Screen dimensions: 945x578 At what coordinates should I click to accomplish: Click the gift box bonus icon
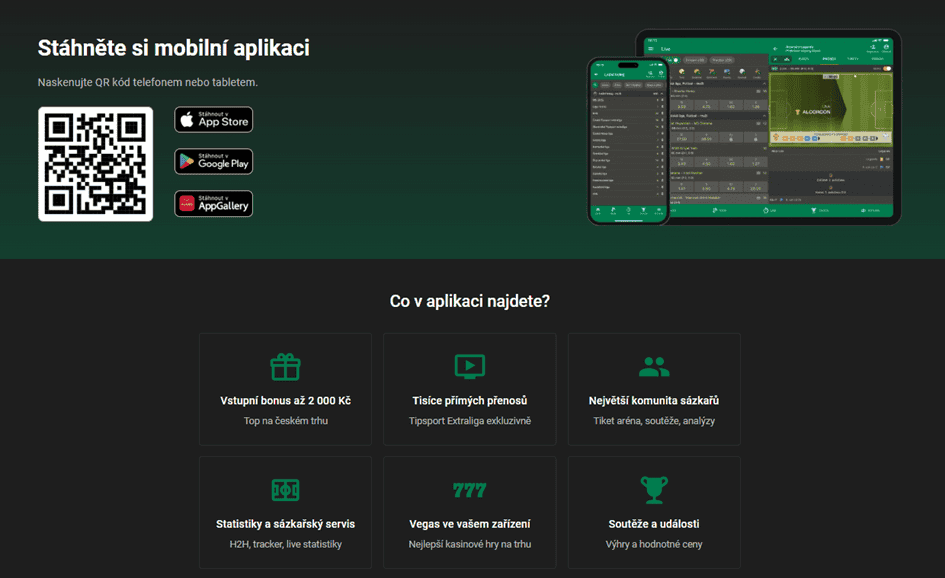pyautogui.click(x=285, y=367)
